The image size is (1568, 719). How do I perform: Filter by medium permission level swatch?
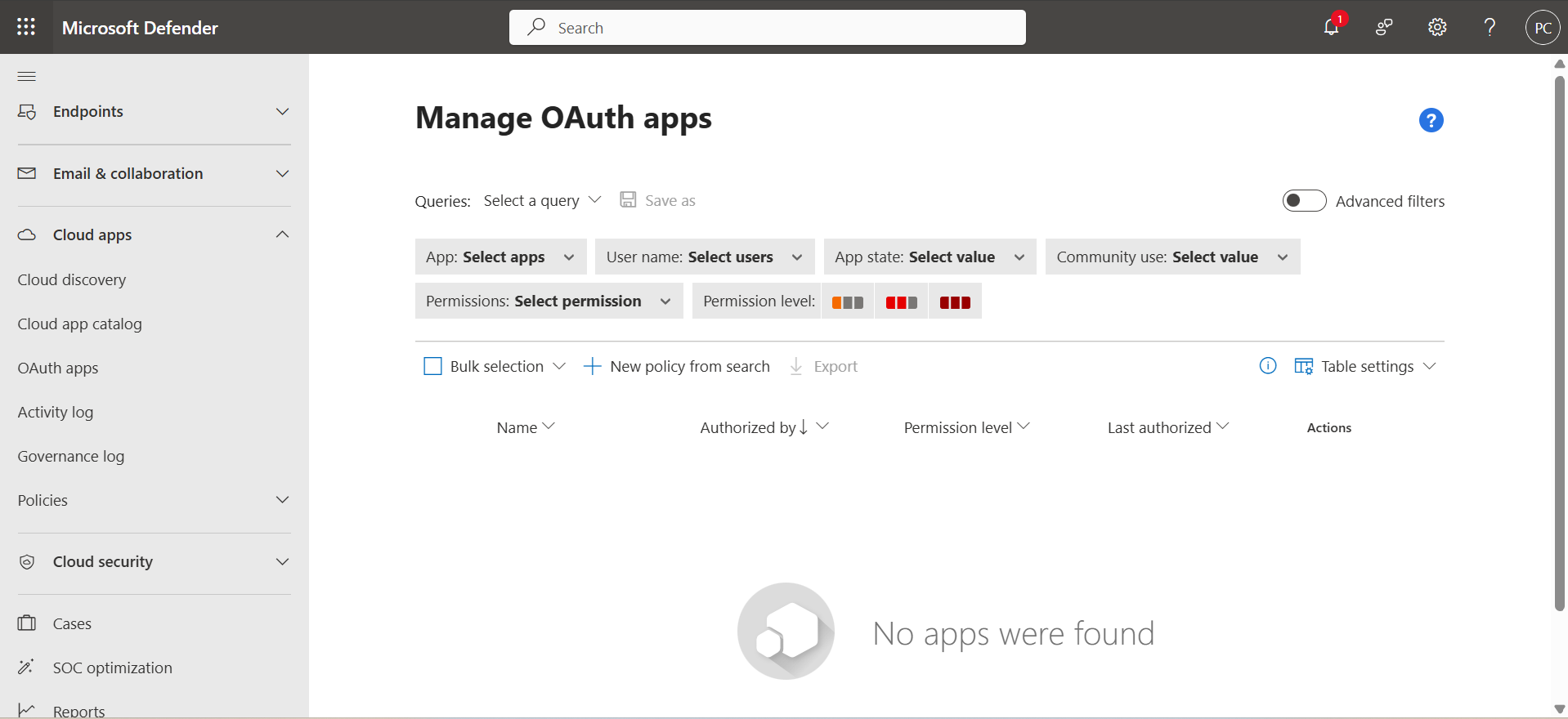click(901, 301)
